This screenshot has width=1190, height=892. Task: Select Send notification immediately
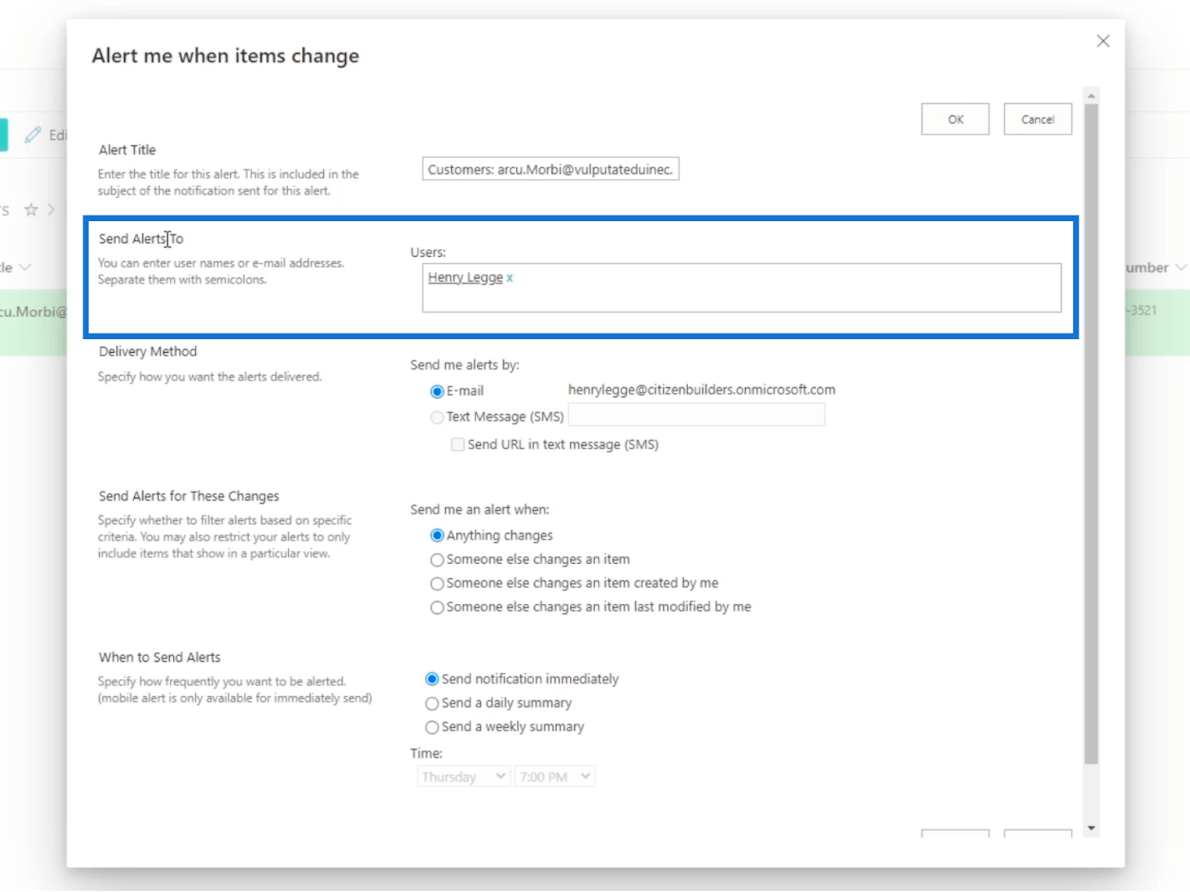[432, 679]
